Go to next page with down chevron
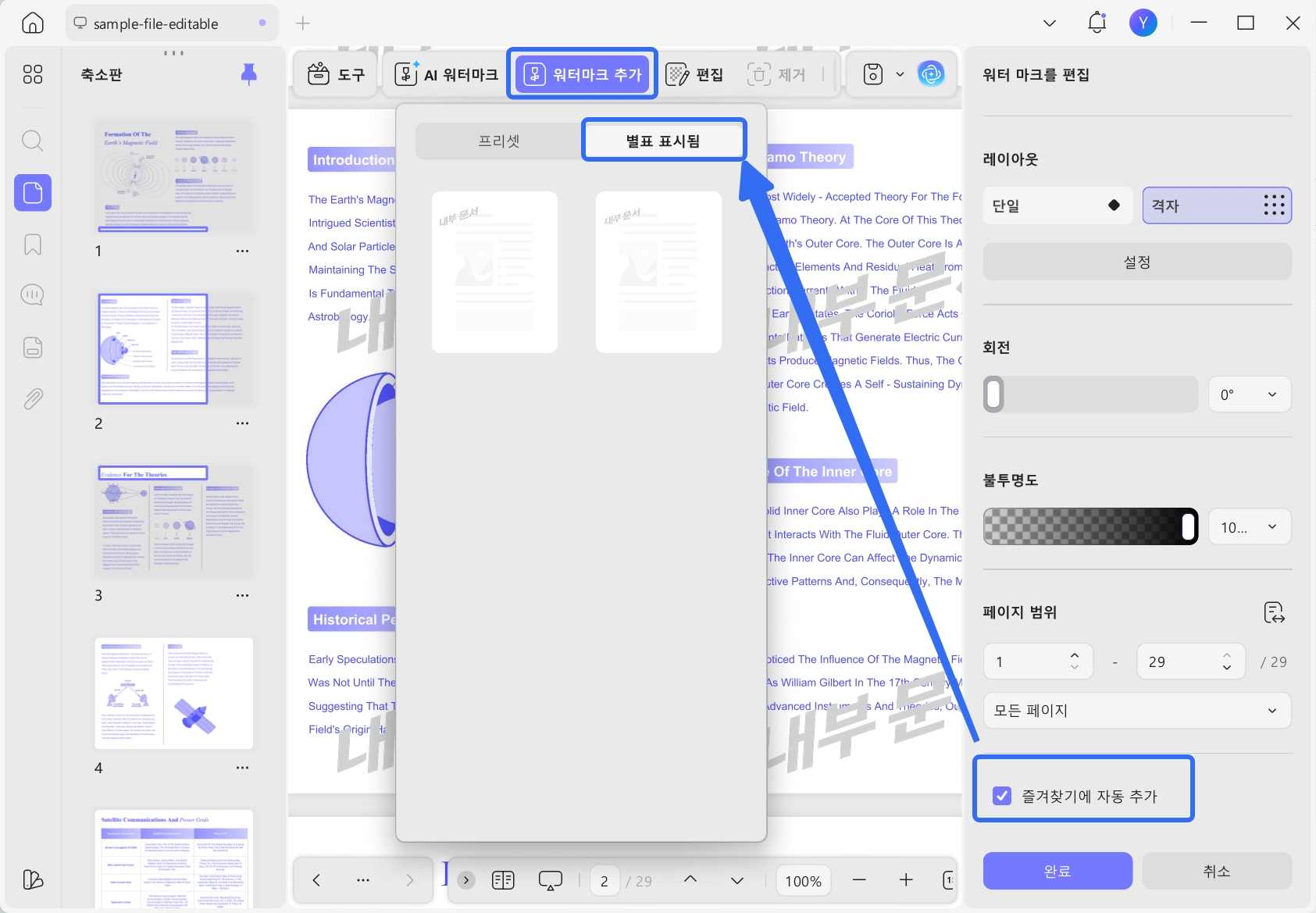The width and height of the screenshot is (1316, 913). tap(737, 880)
